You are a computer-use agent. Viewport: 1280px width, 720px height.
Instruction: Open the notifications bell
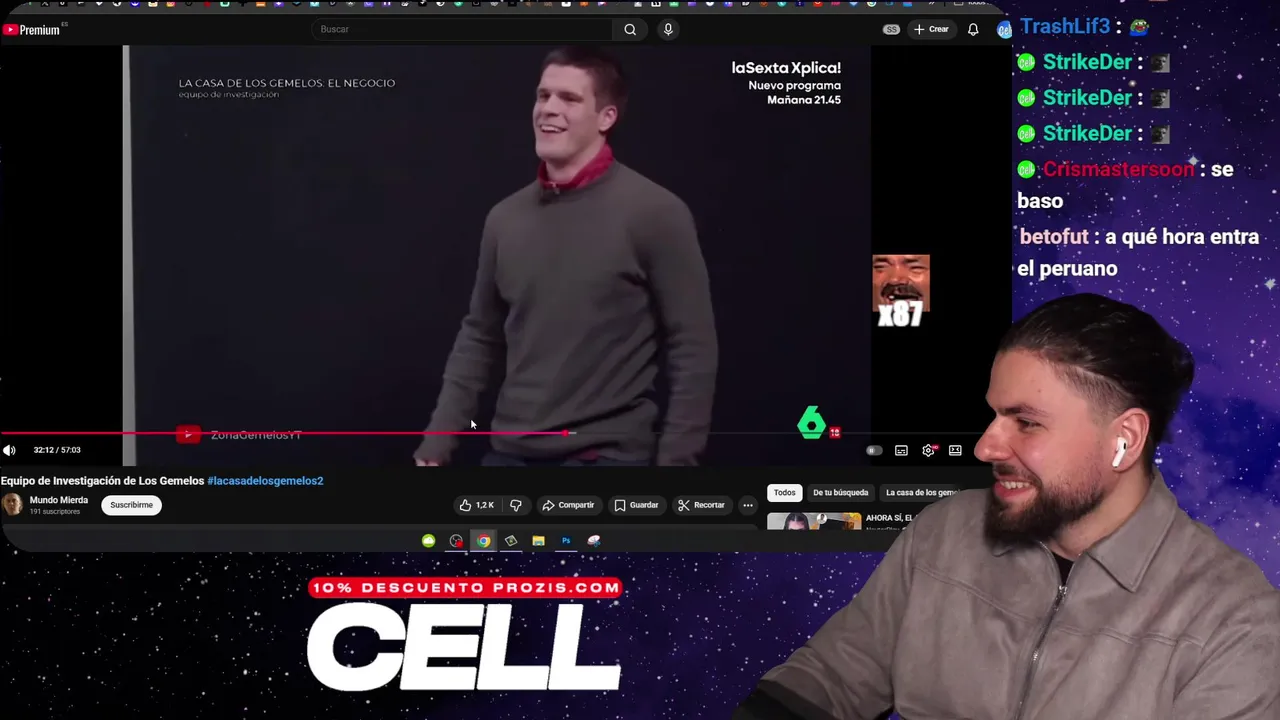pyautogui.click(x=973, y=29)
